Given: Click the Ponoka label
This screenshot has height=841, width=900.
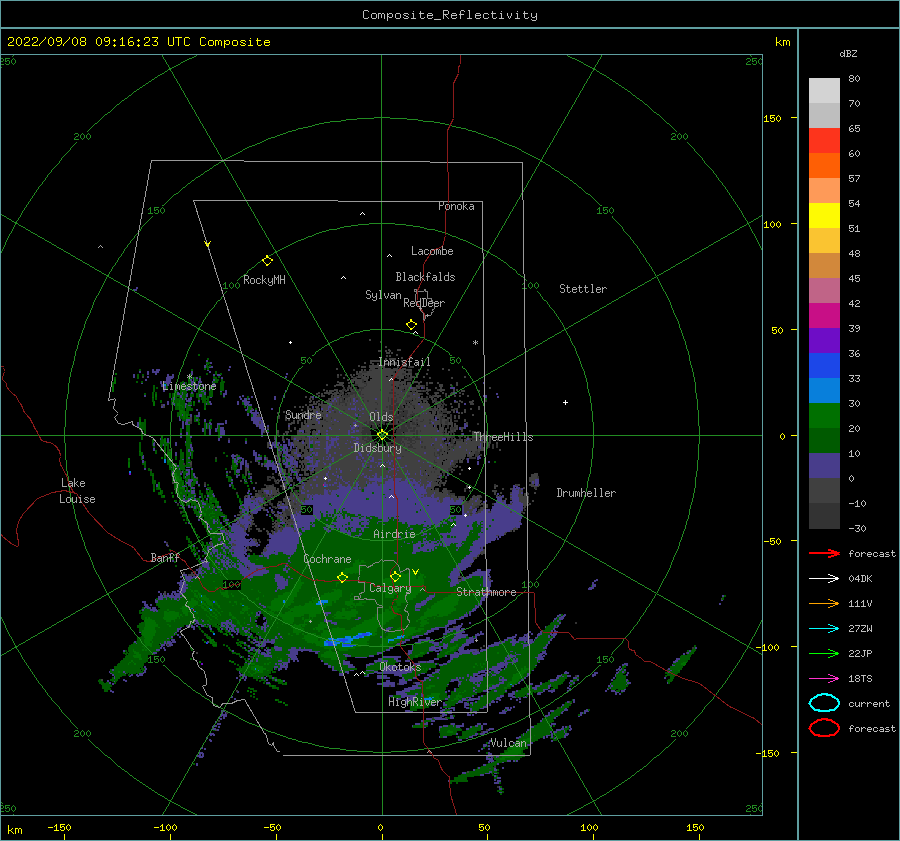Looking at the screenshot, I should 456,206.
